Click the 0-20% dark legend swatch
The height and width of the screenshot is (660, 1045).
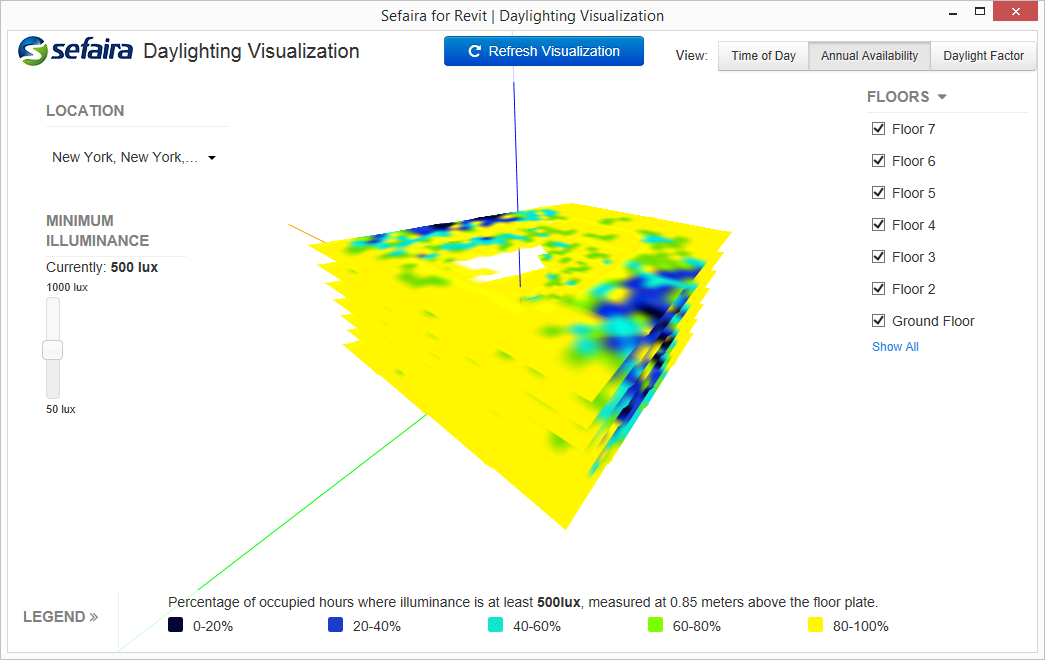click(176, 626)
